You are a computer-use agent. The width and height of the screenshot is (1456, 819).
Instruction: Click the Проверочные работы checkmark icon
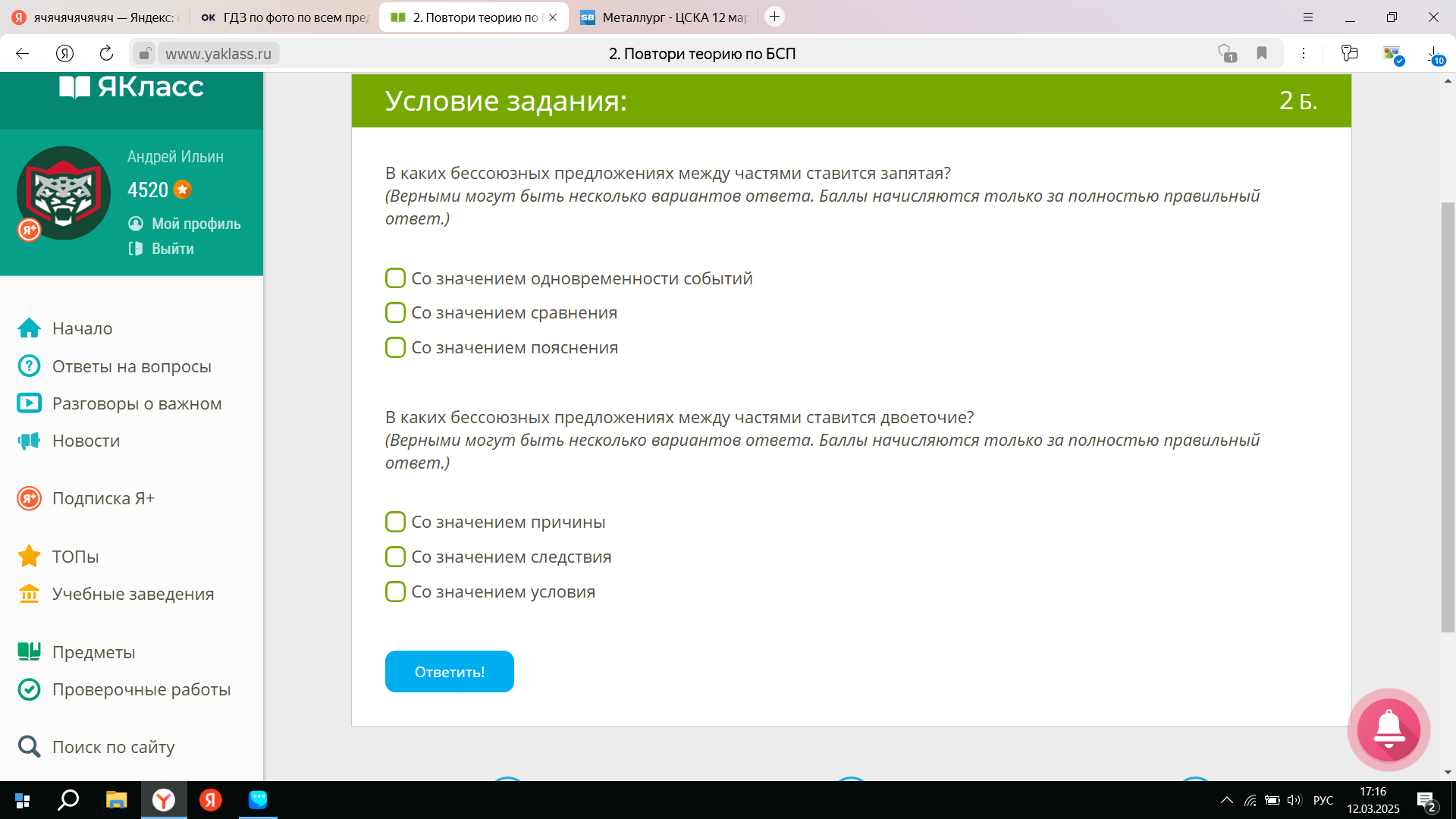(x=29, y=689)
